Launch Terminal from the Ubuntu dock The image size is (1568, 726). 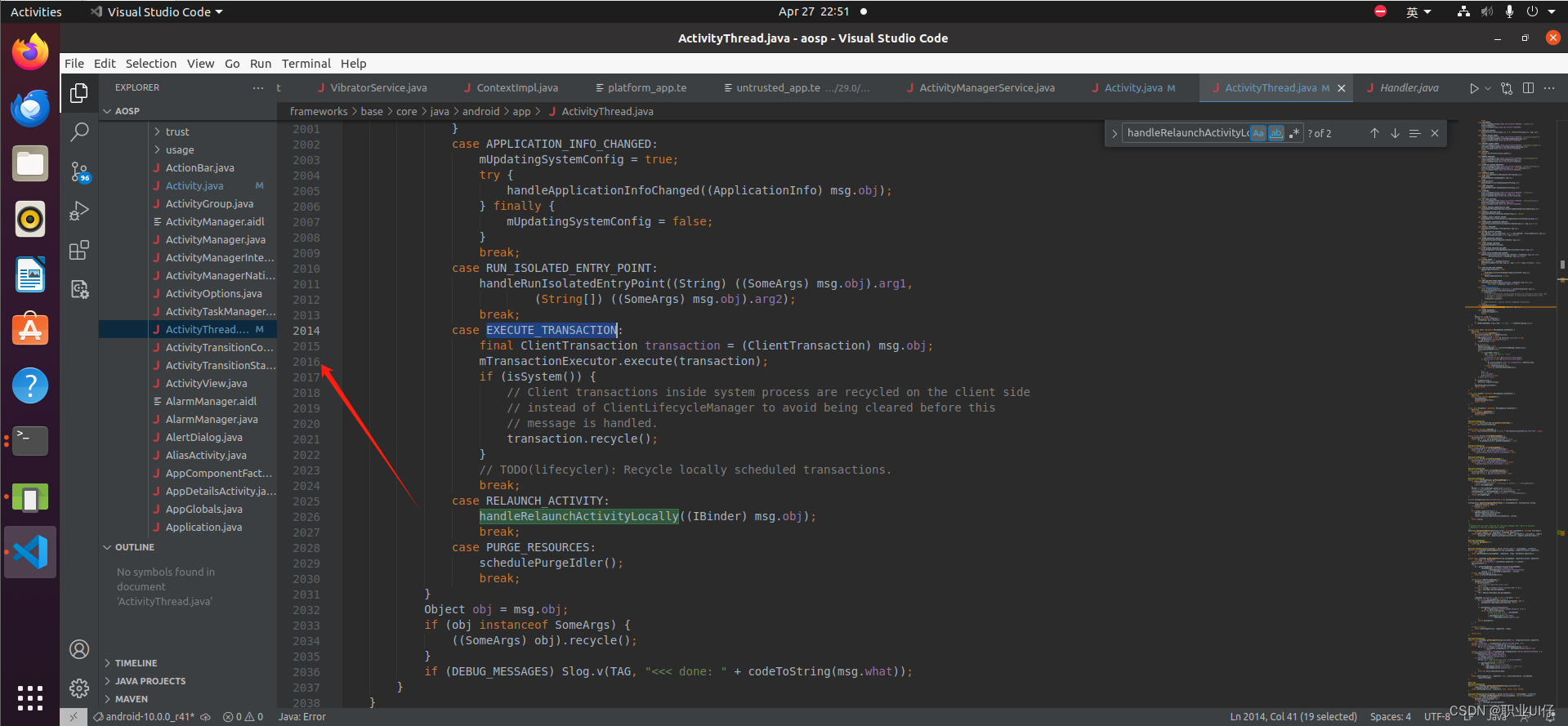[x=30, y=441]
